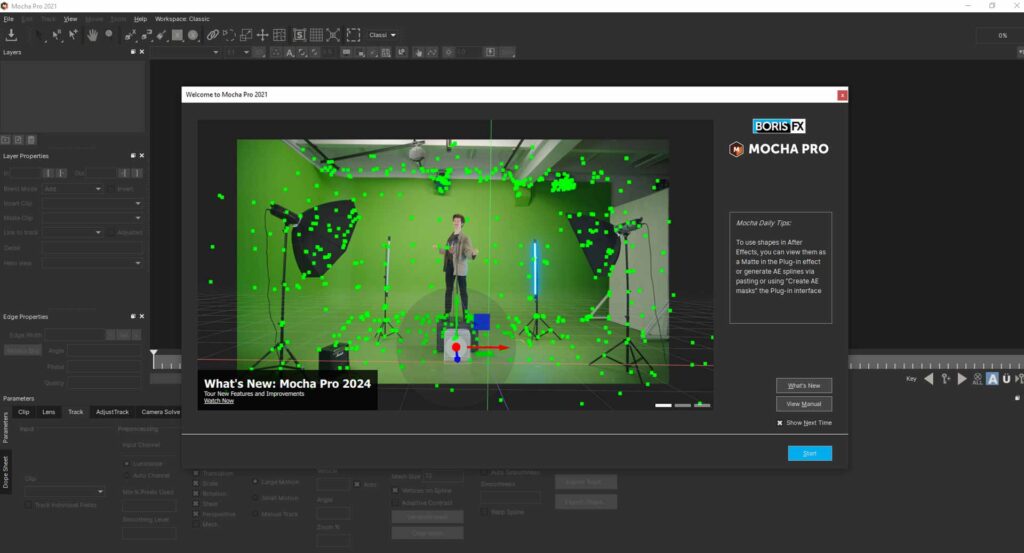Open the Insert Clip dropdown

(x=92, y=204)
